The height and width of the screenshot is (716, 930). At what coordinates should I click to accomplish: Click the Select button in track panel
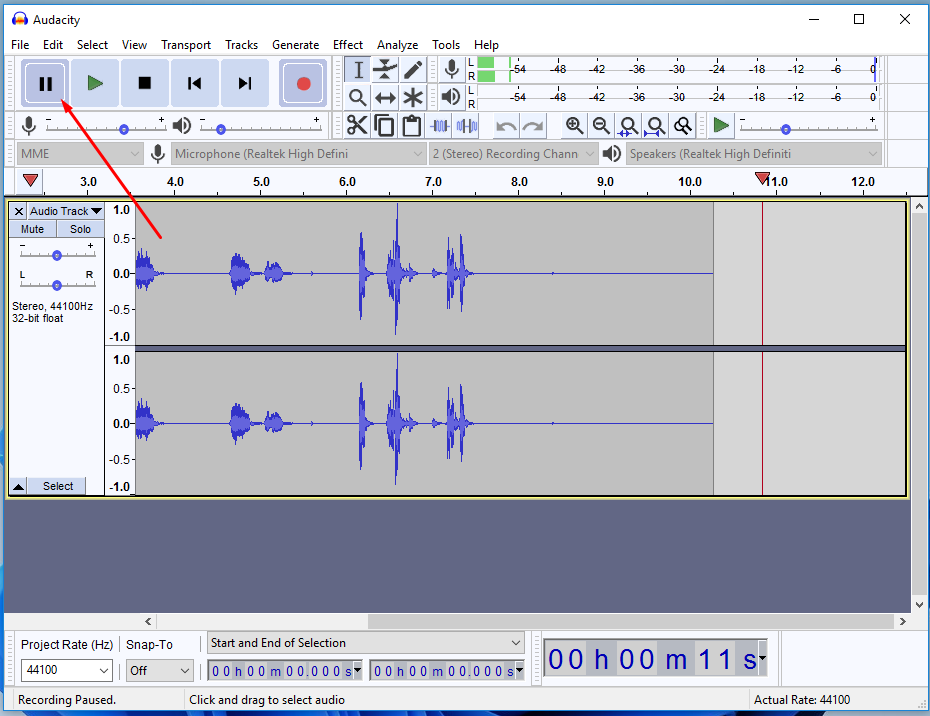56,486
